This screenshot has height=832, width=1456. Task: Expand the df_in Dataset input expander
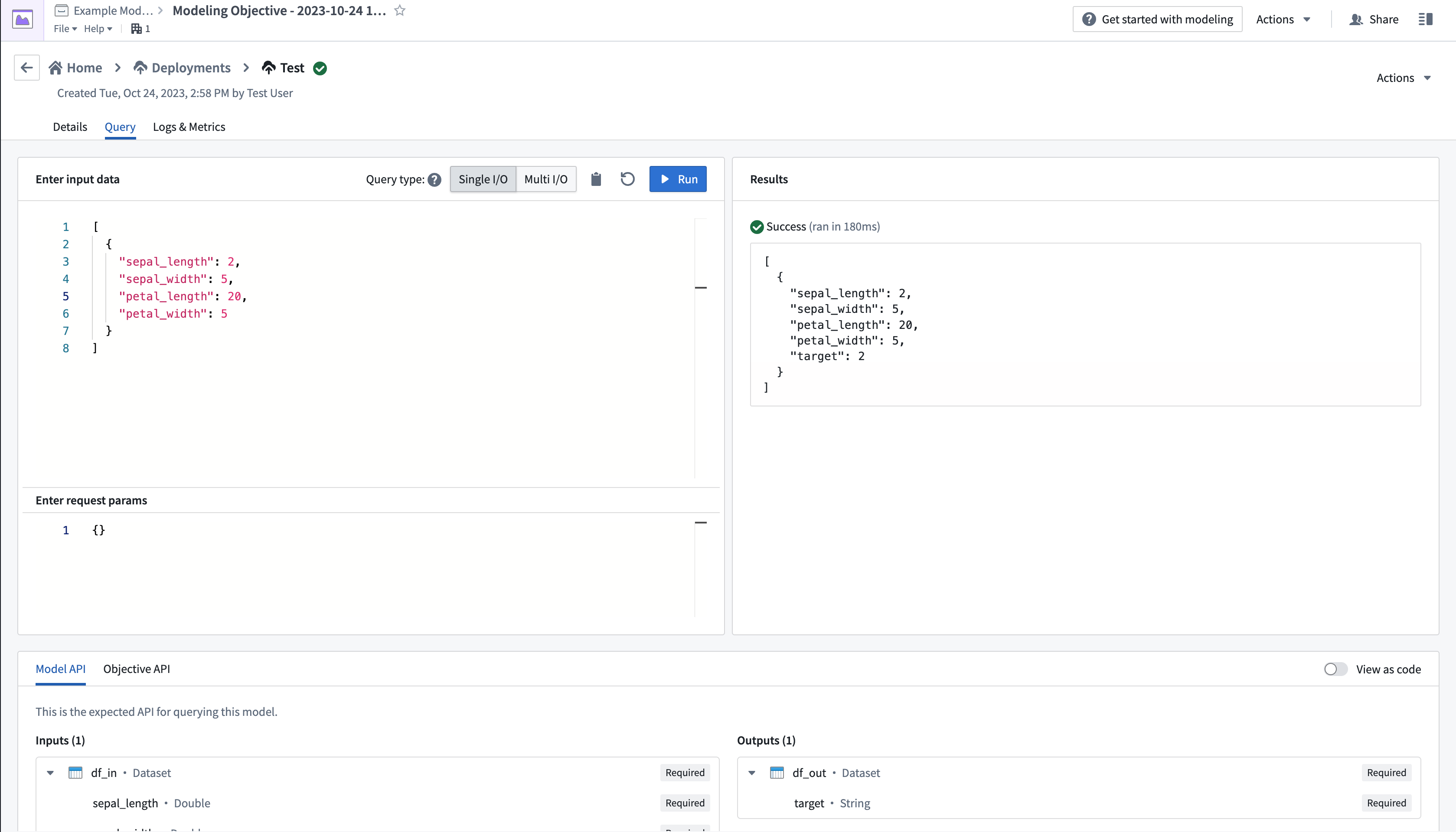pos(50,772)
